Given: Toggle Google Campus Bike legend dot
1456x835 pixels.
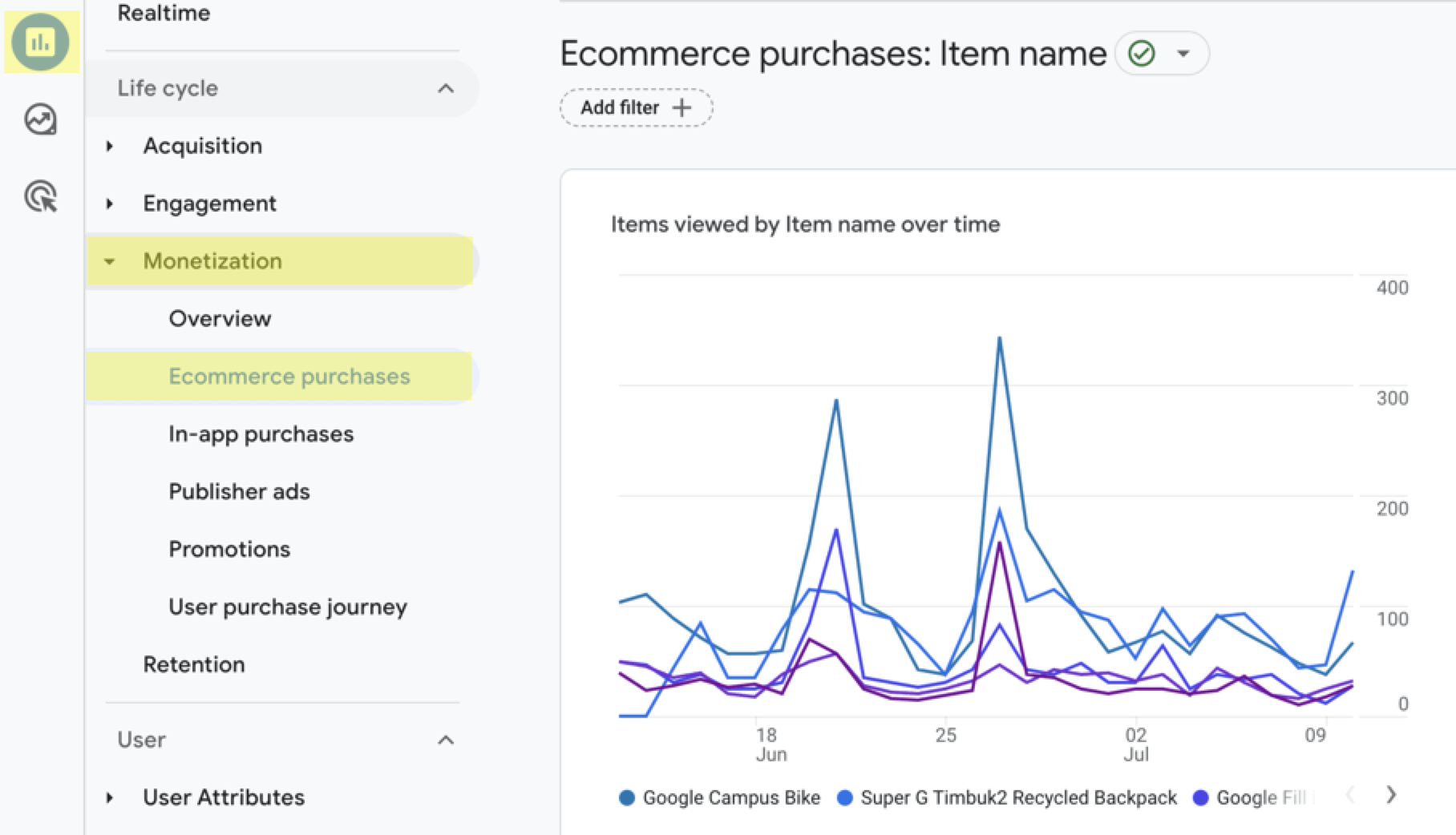Looking at the screenshot, I should point(627,797).
